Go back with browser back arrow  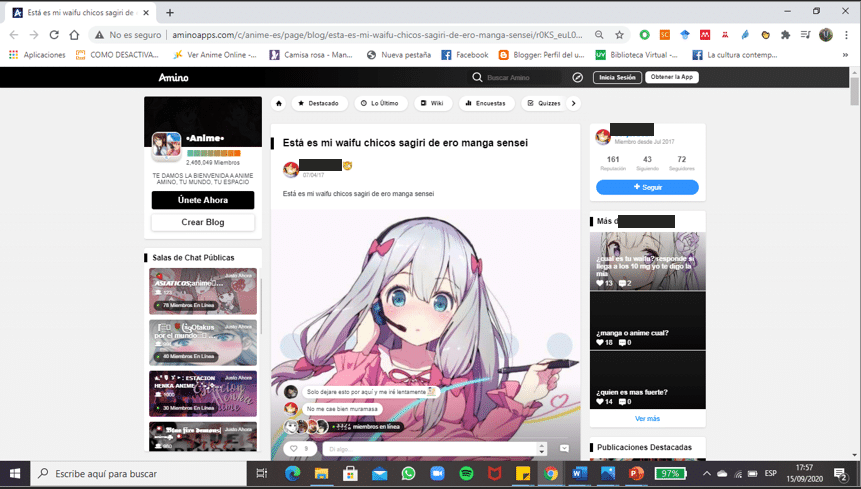[14, 35]
